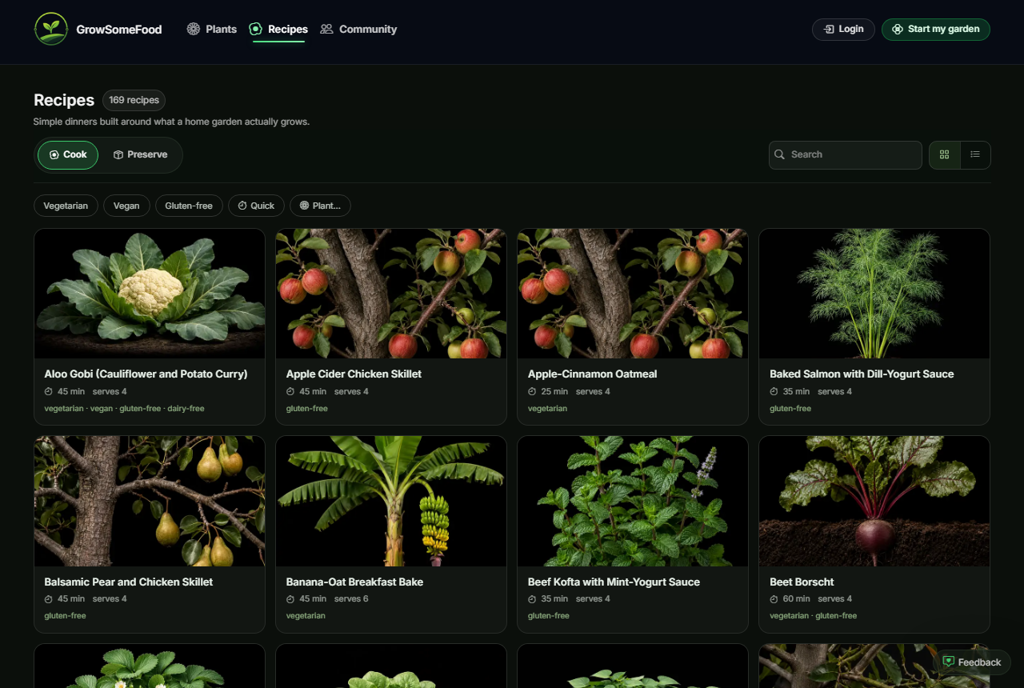Switch to the Preserve tab
This screenshot has width=1024, height=688.
140,155
